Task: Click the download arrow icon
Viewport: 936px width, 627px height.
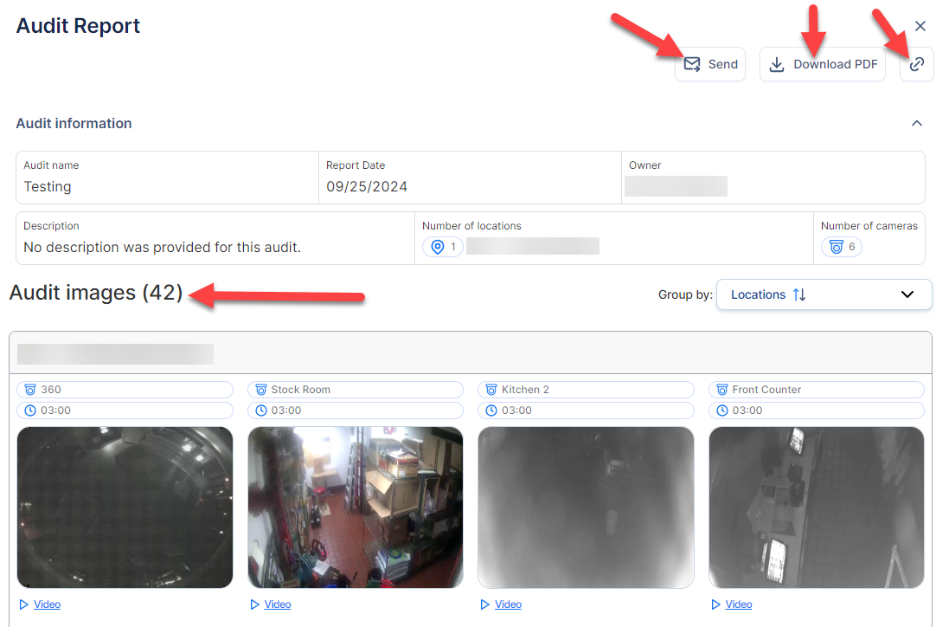Action: click(777, 65)
